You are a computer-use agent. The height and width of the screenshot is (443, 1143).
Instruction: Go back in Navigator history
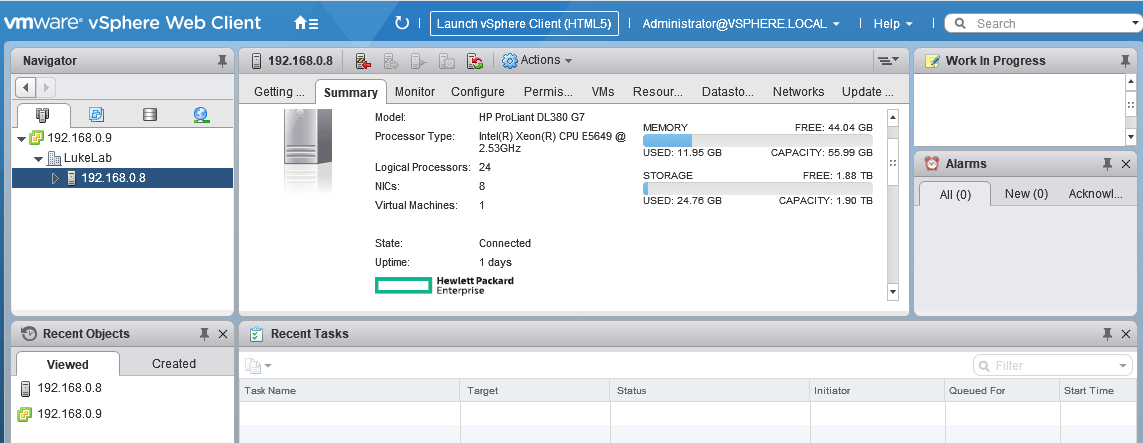(26, 87)
